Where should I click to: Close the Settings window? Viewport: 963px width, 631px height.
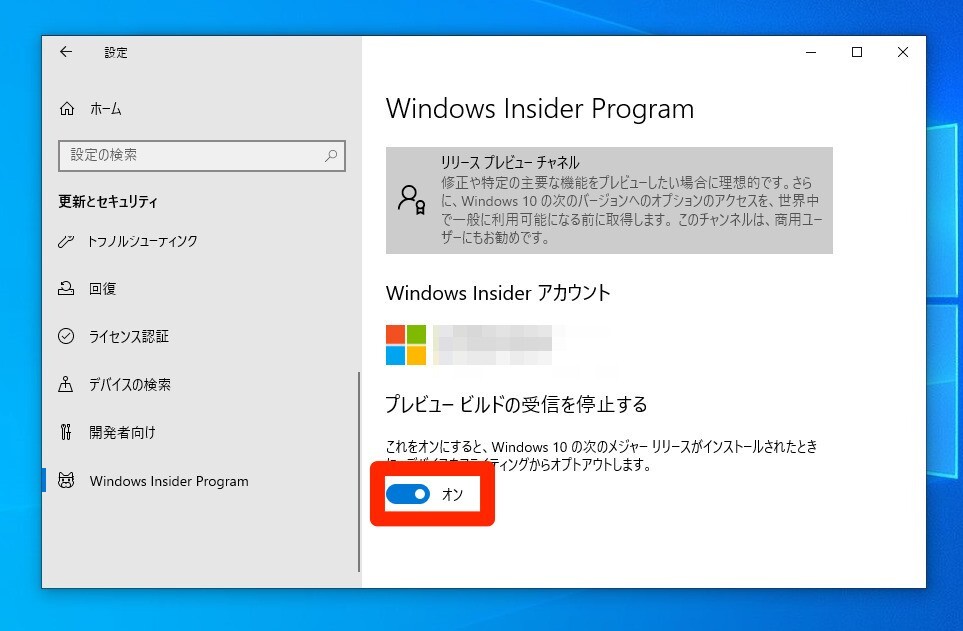[x=903, y=52]
